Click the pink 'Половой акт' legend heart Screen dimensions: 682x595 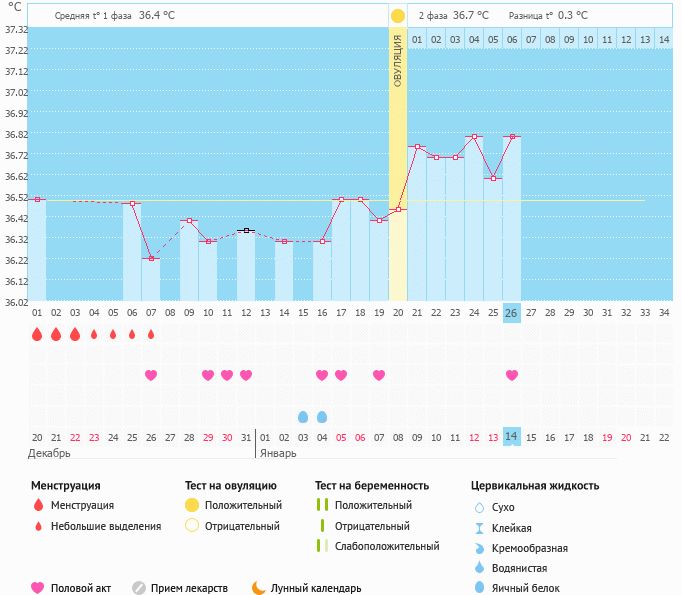38,588
